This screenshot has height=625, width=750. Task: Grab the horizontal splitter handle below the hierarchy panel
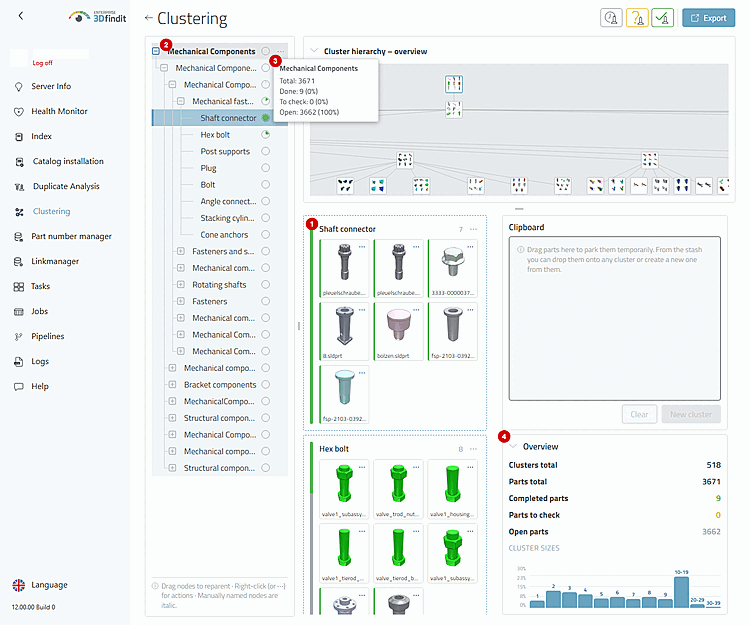tap(519, 209)
